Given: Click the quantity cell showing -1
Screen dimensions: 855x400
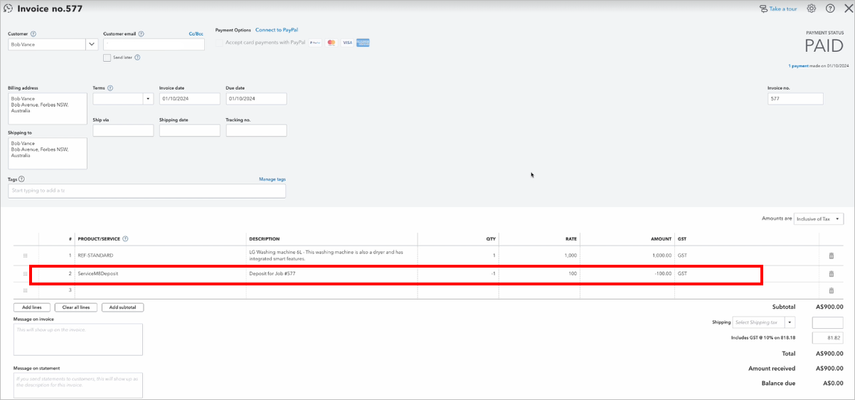Looking at the screenshot, I should pos(458,274).
